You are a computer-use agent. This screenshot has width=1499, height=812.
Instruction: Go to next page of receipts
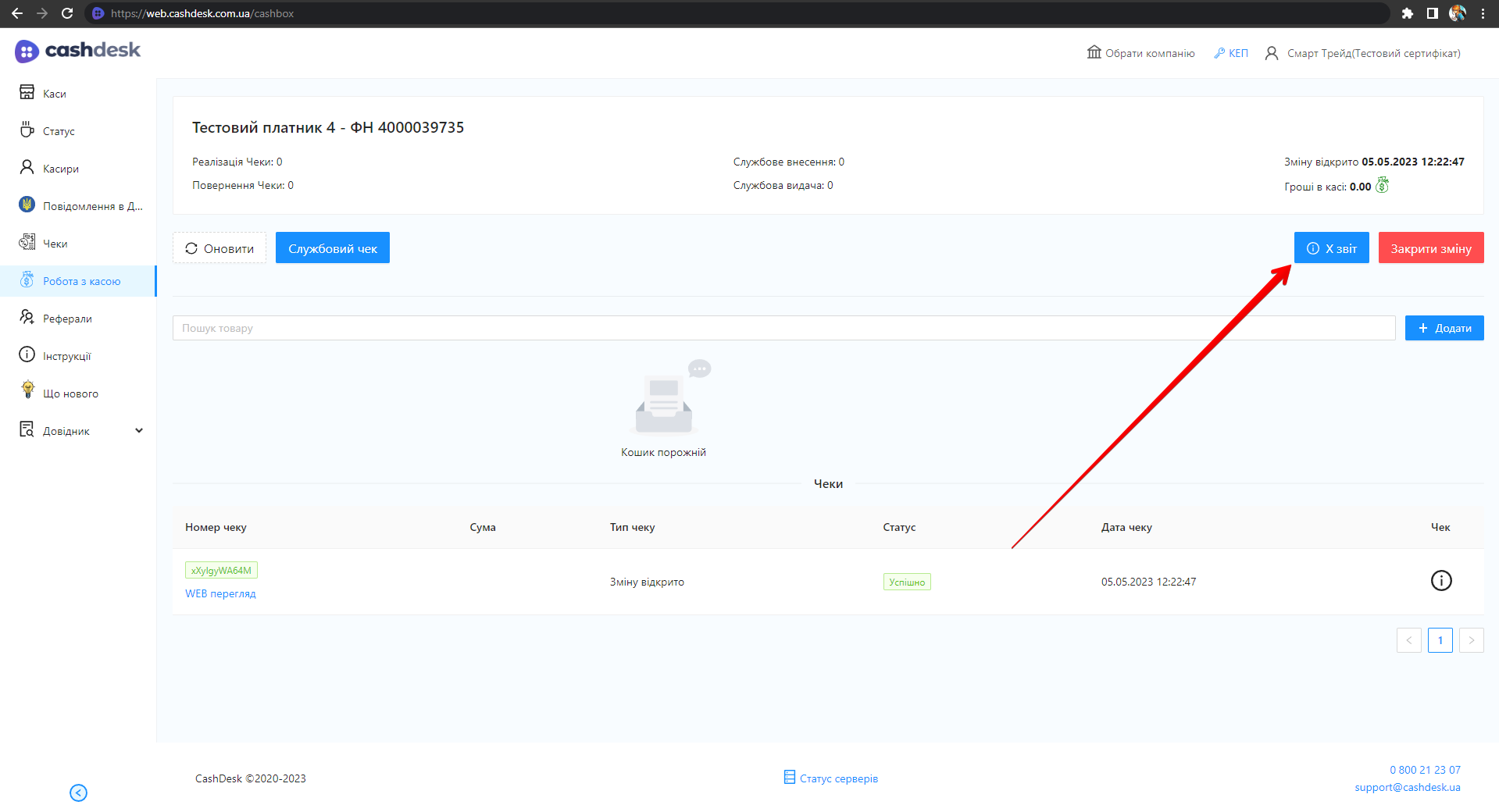[x=1471, y=640]
